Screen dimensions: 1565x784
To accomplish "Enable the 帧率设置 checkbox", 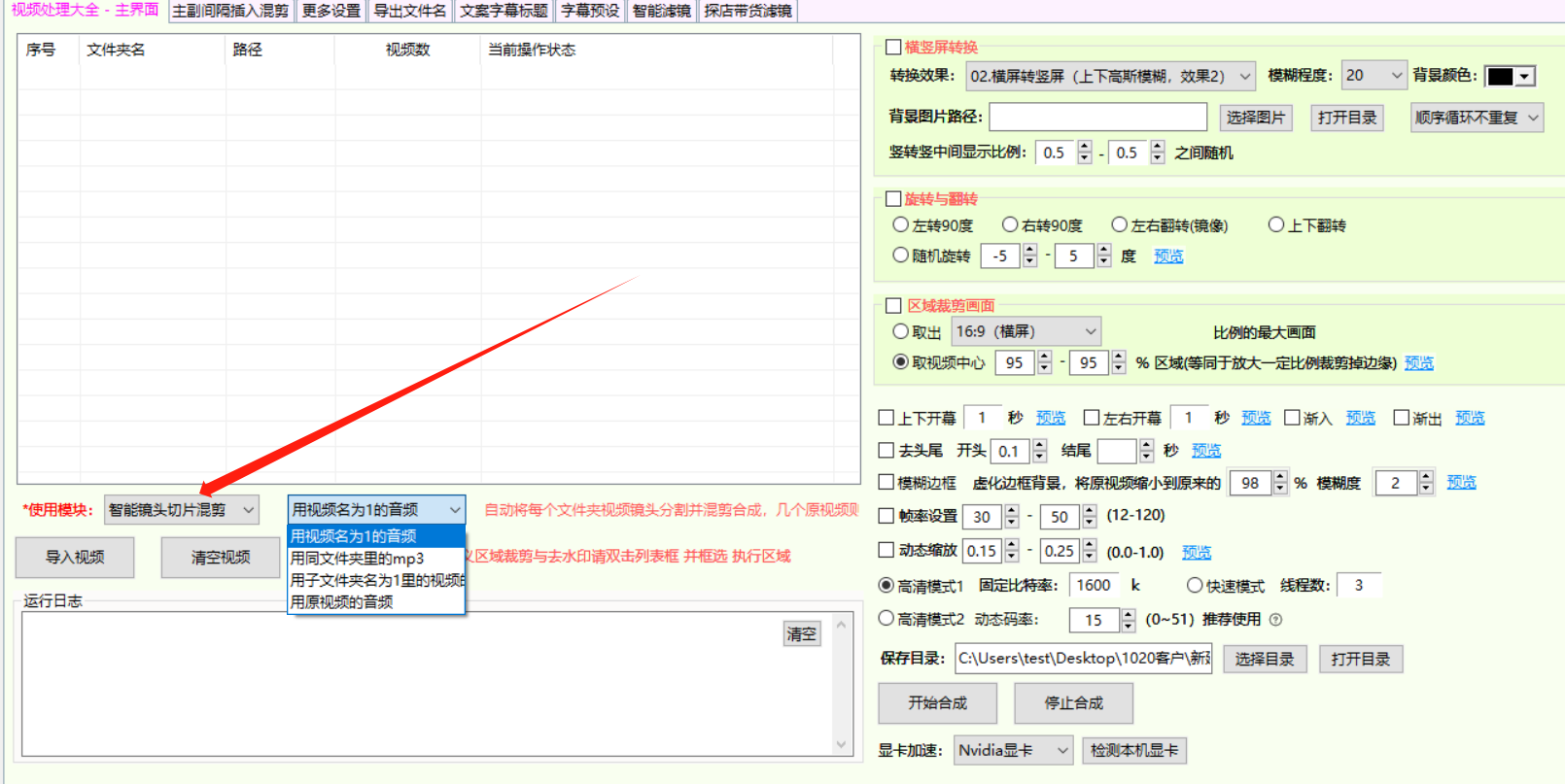I will (x=886, y=516).
